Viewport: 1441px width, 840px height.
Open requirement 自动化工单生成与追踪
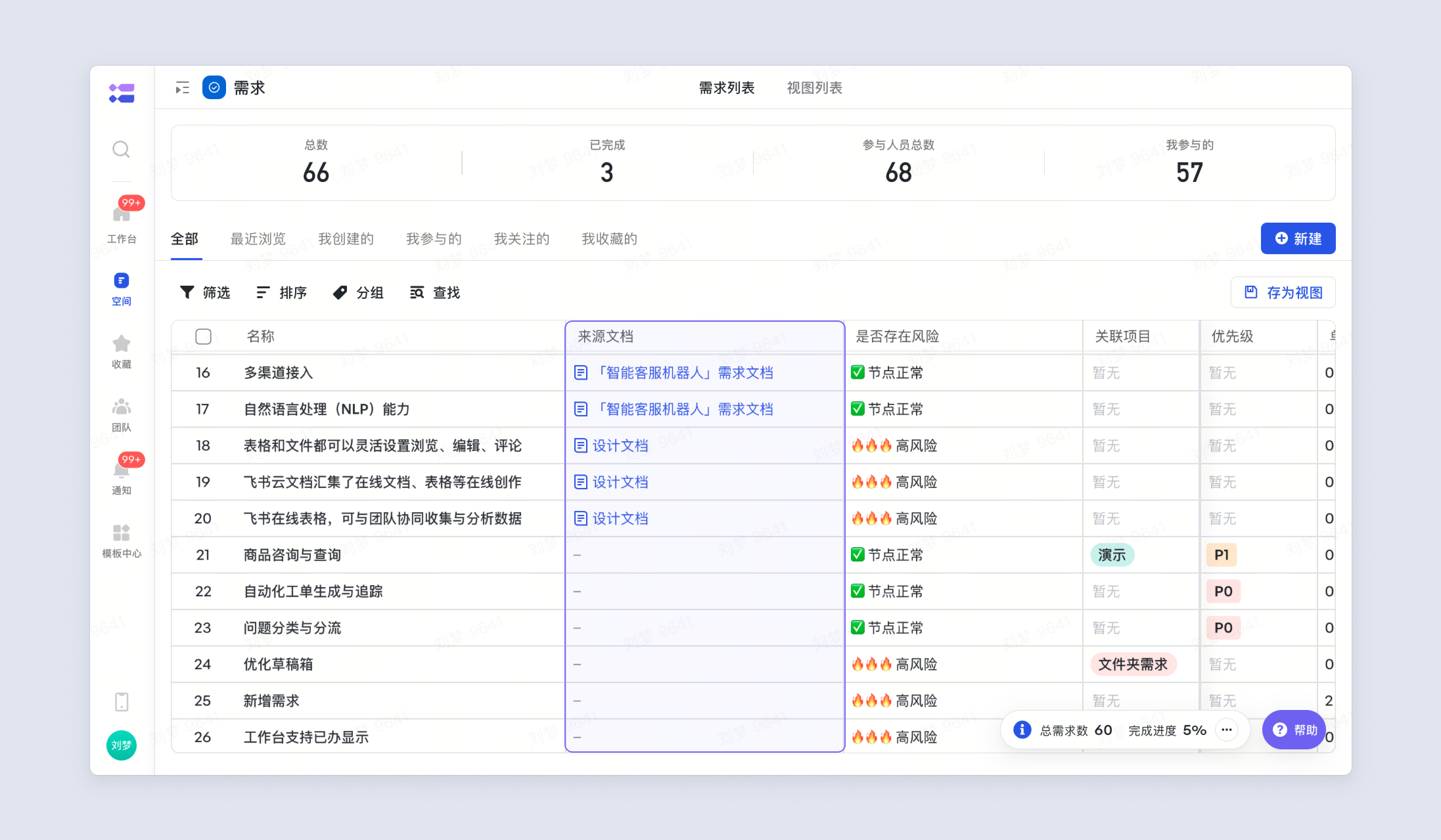pos(313,591)
